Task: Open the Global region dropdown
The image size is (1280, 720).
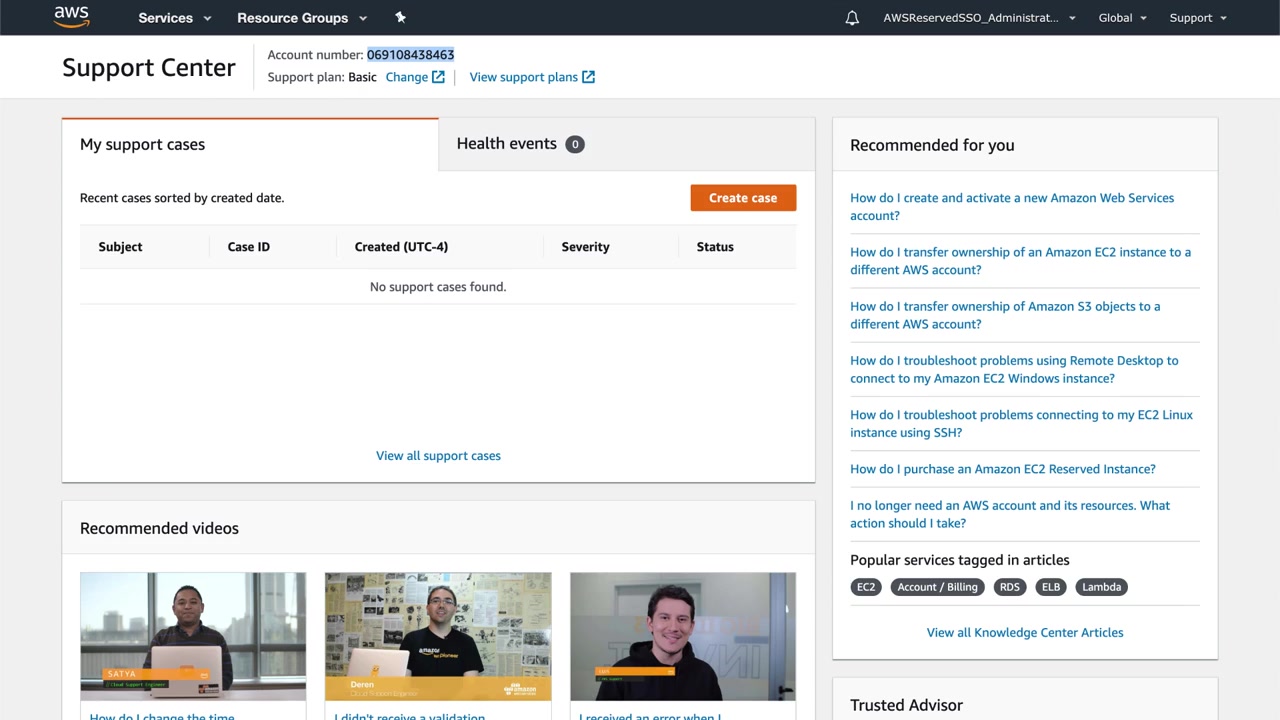Action: click(1123, 18)
